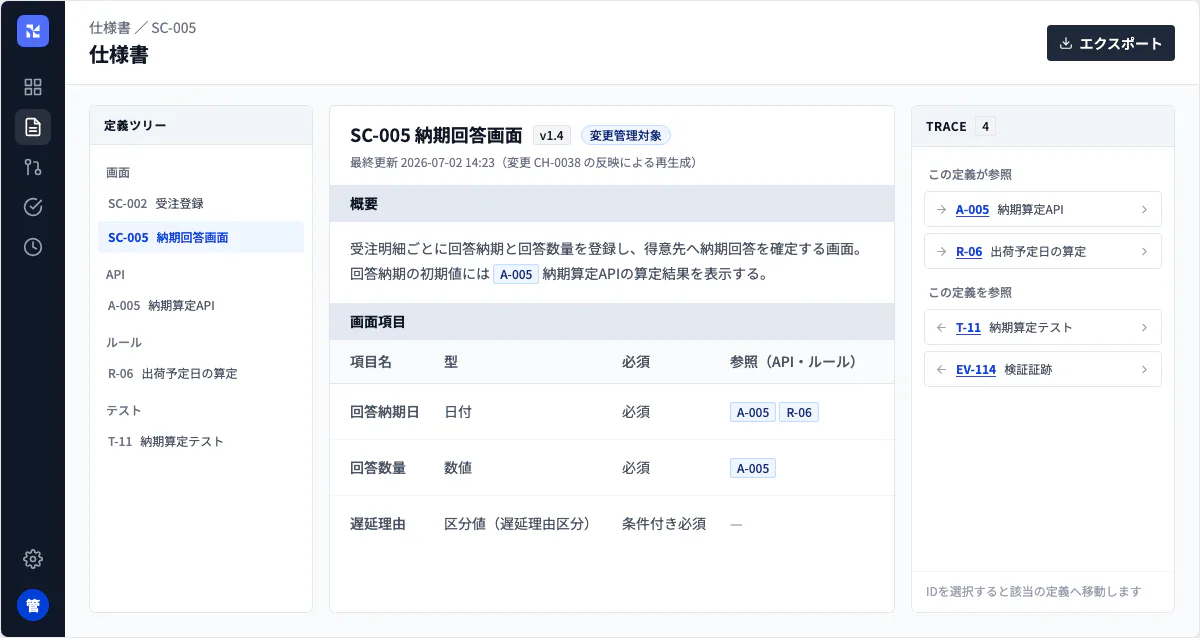Click chevron on T-11 納期算定テスト trace row

pyautogui.click(x=1144, y=328)
